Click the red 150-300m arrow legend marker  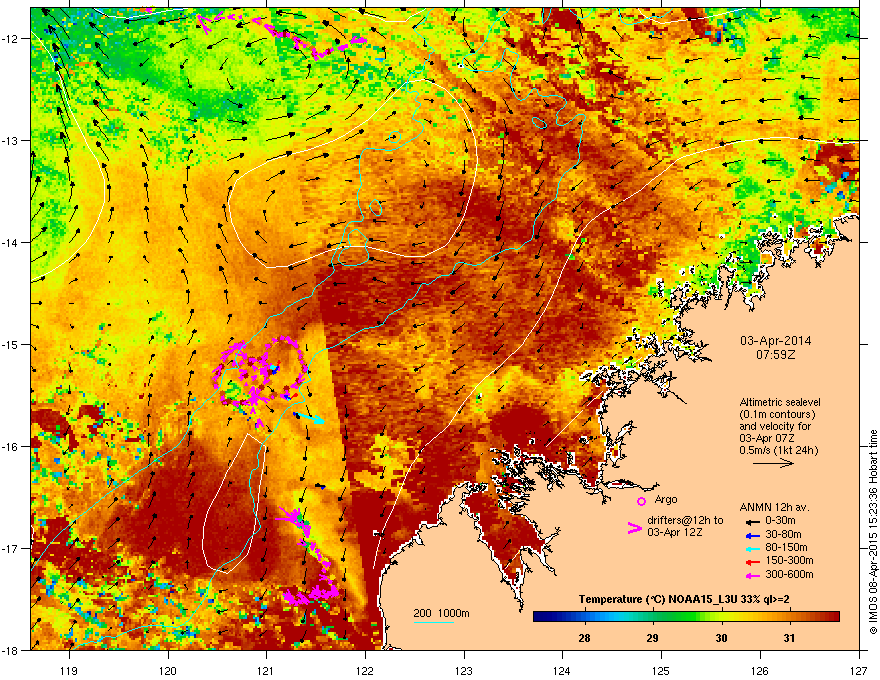pos(753,562)
